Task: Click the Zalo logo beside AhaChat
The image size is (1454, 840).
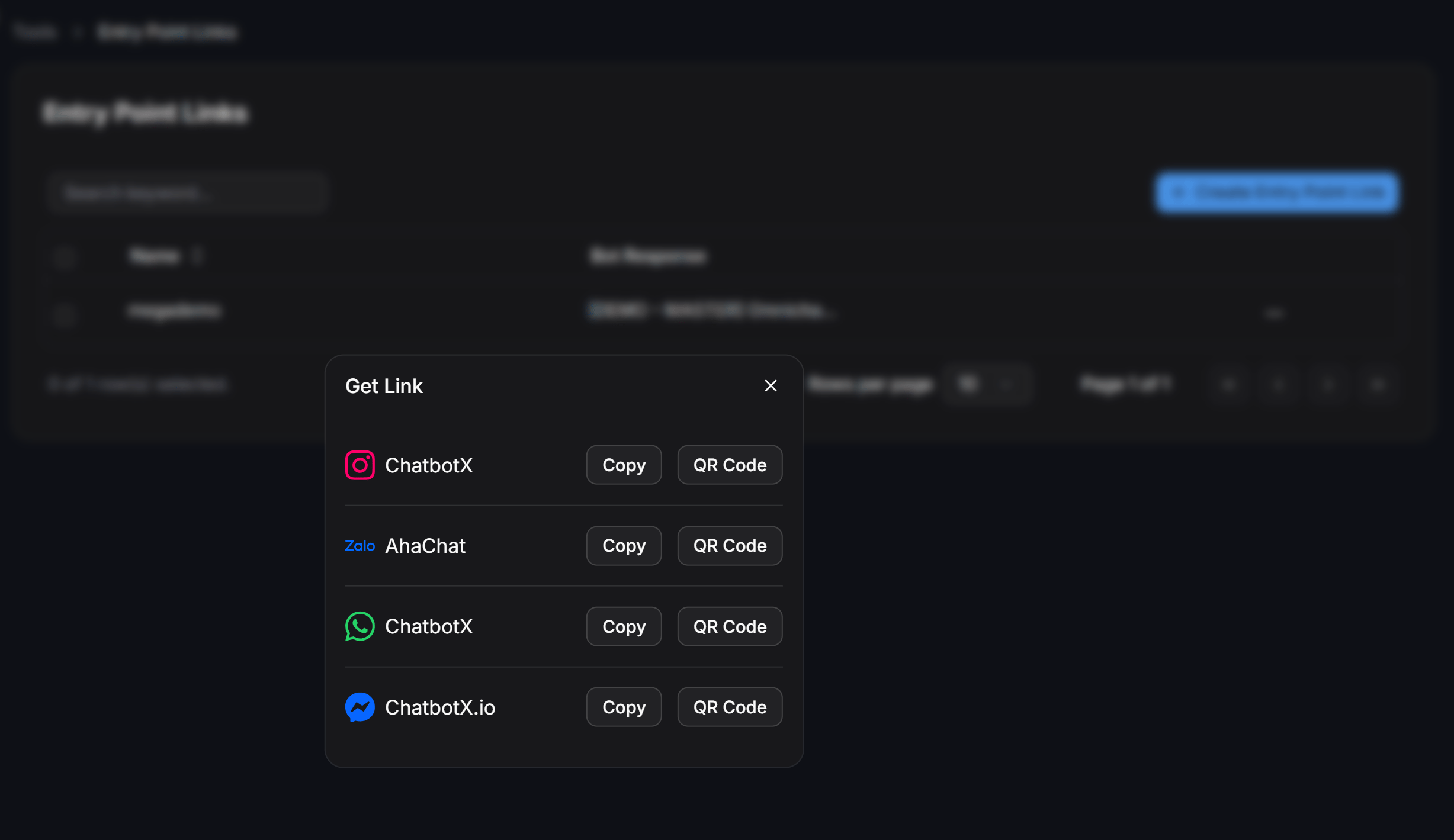Action: pyautogui.click(x=360, y=546)
